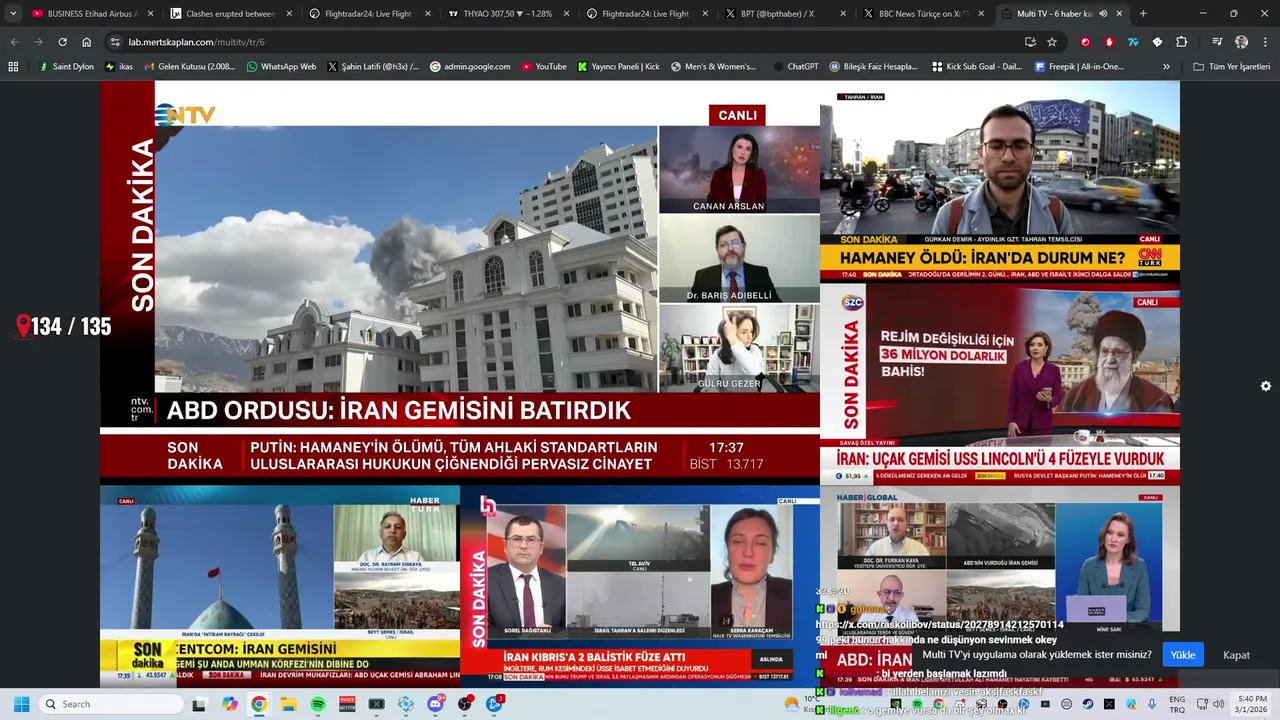1280x720 pixels.
Task: Navigate back in the browser
Action: coord(14,42)
